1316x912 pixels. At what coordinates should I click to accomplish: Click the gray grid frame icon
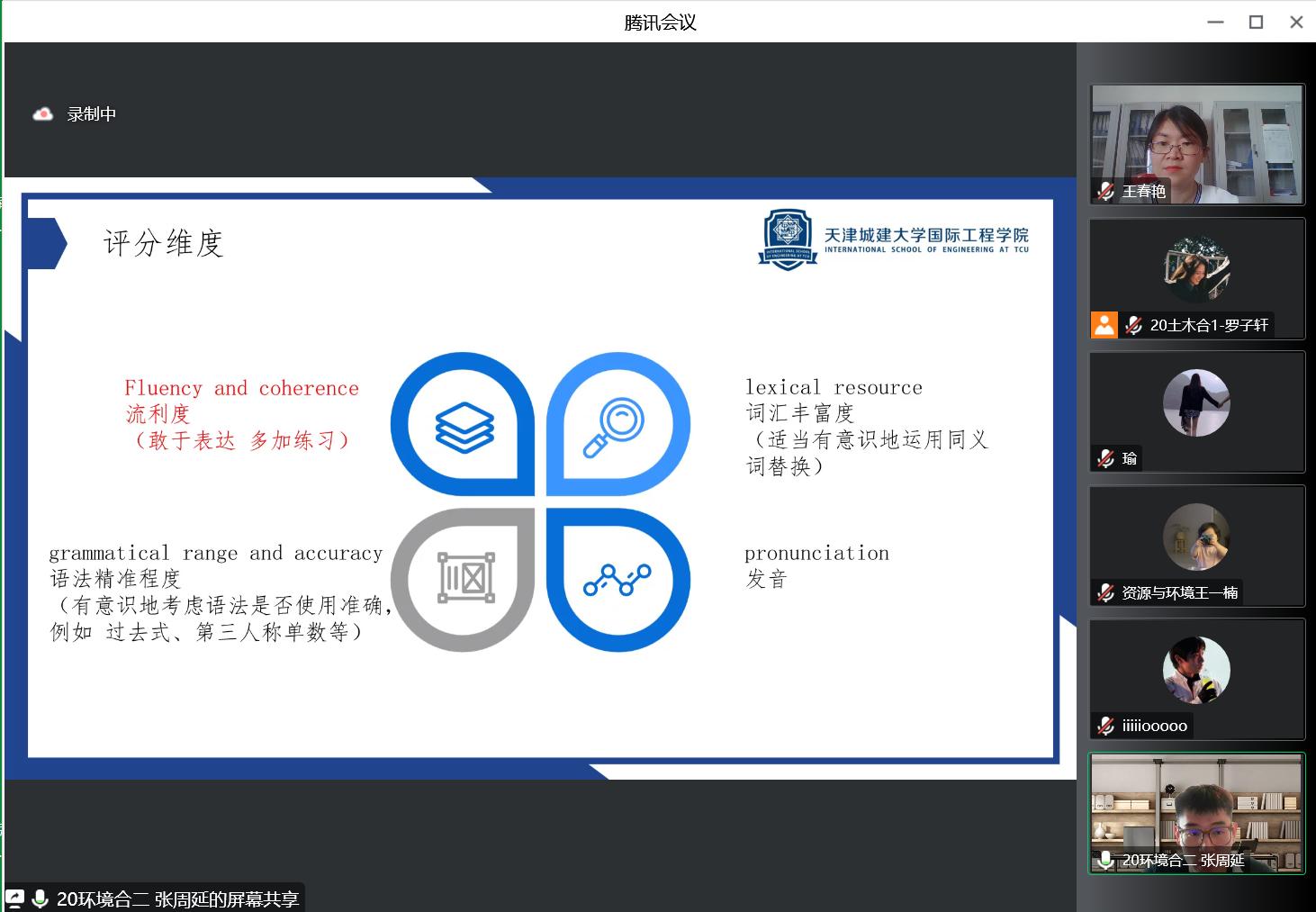click(x=465, y=577)
